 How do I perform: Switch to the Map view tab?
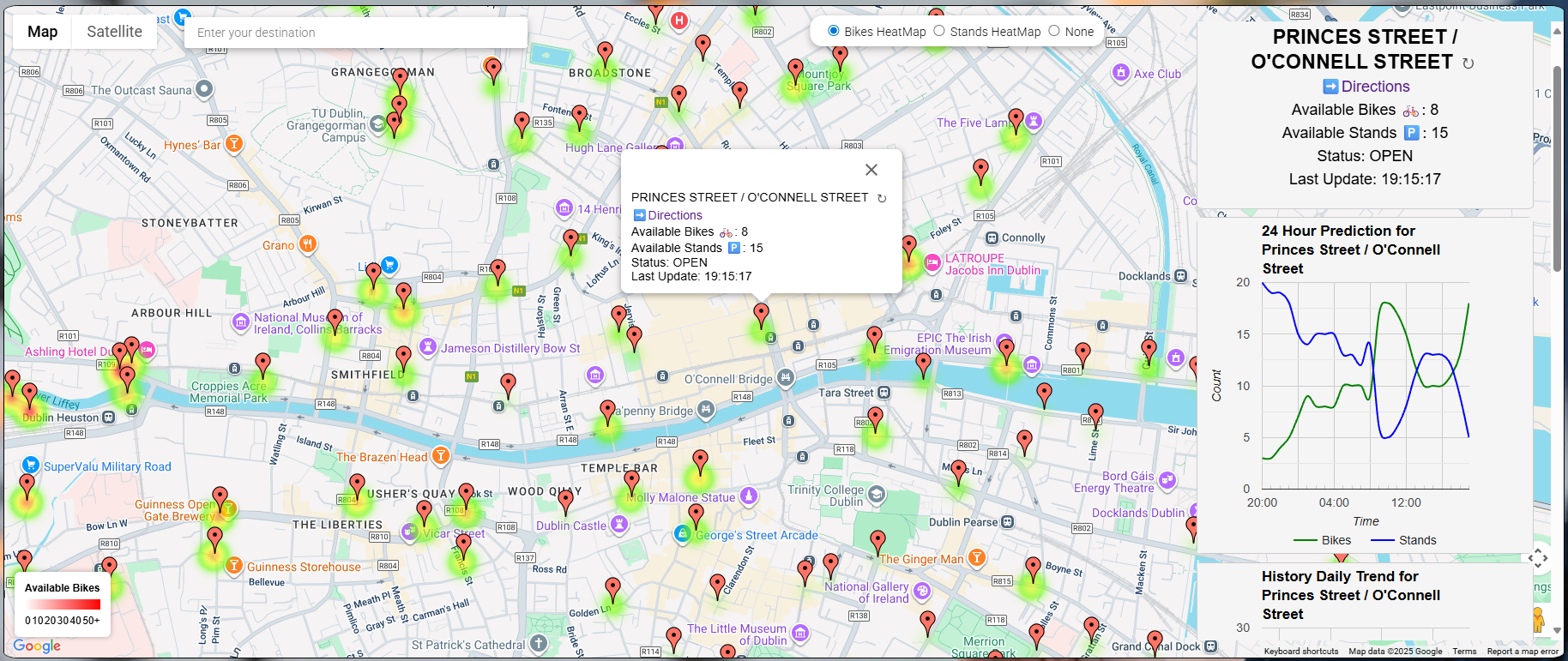tap(42, 32)
